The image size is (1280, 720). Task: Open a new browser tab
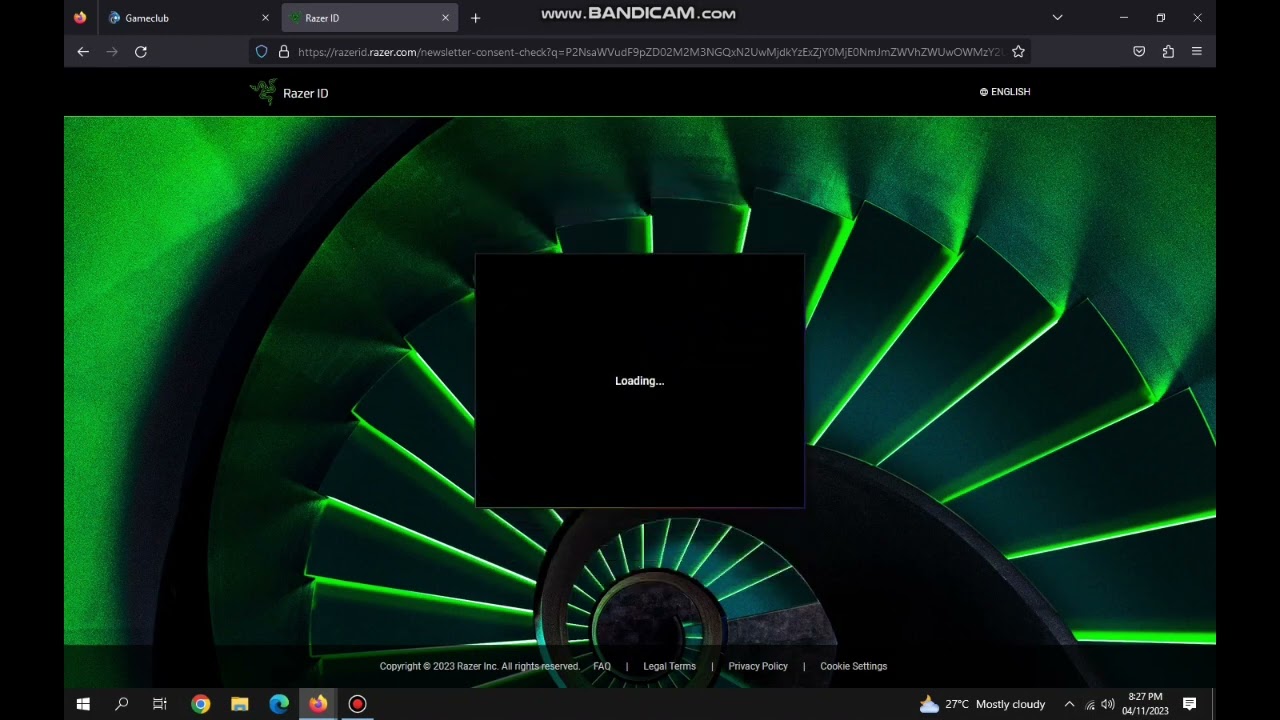[x=475, y=18]
